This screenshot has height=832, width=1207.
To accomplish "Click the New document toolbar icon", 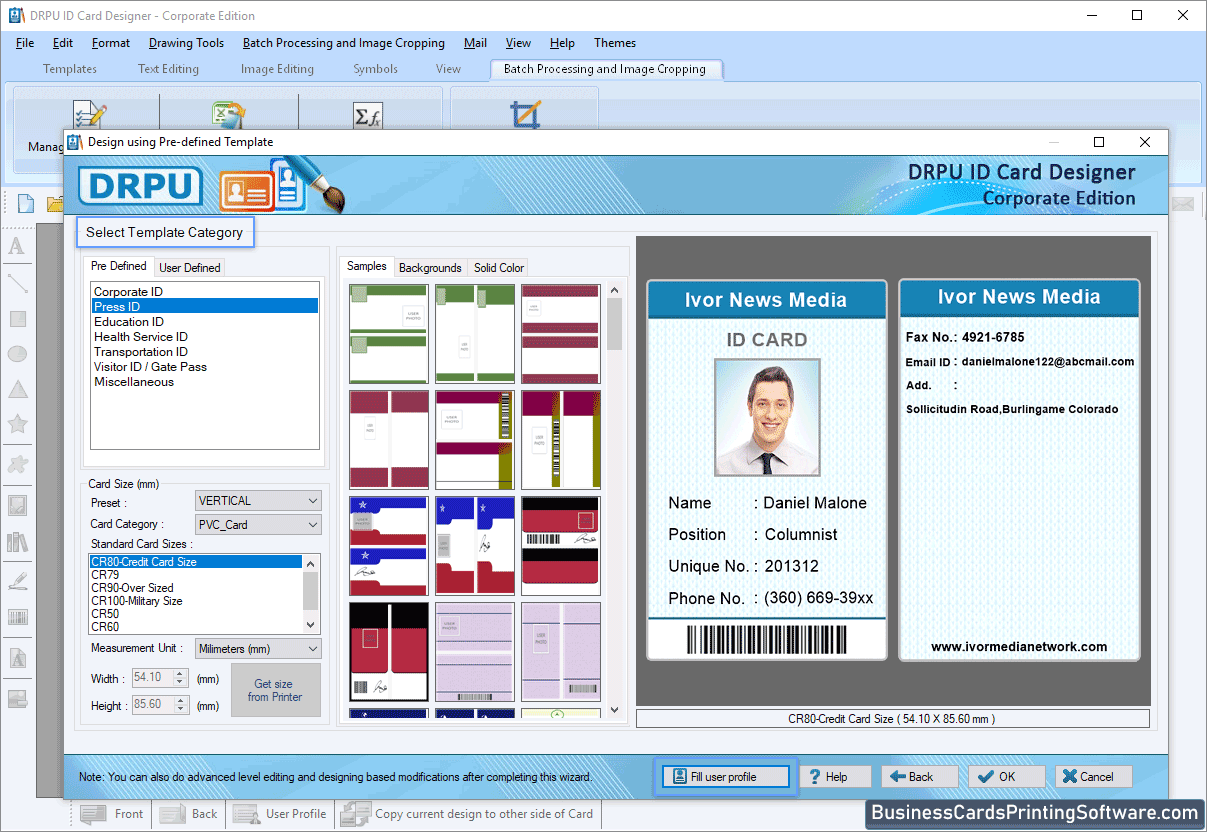I will (26, 204).
